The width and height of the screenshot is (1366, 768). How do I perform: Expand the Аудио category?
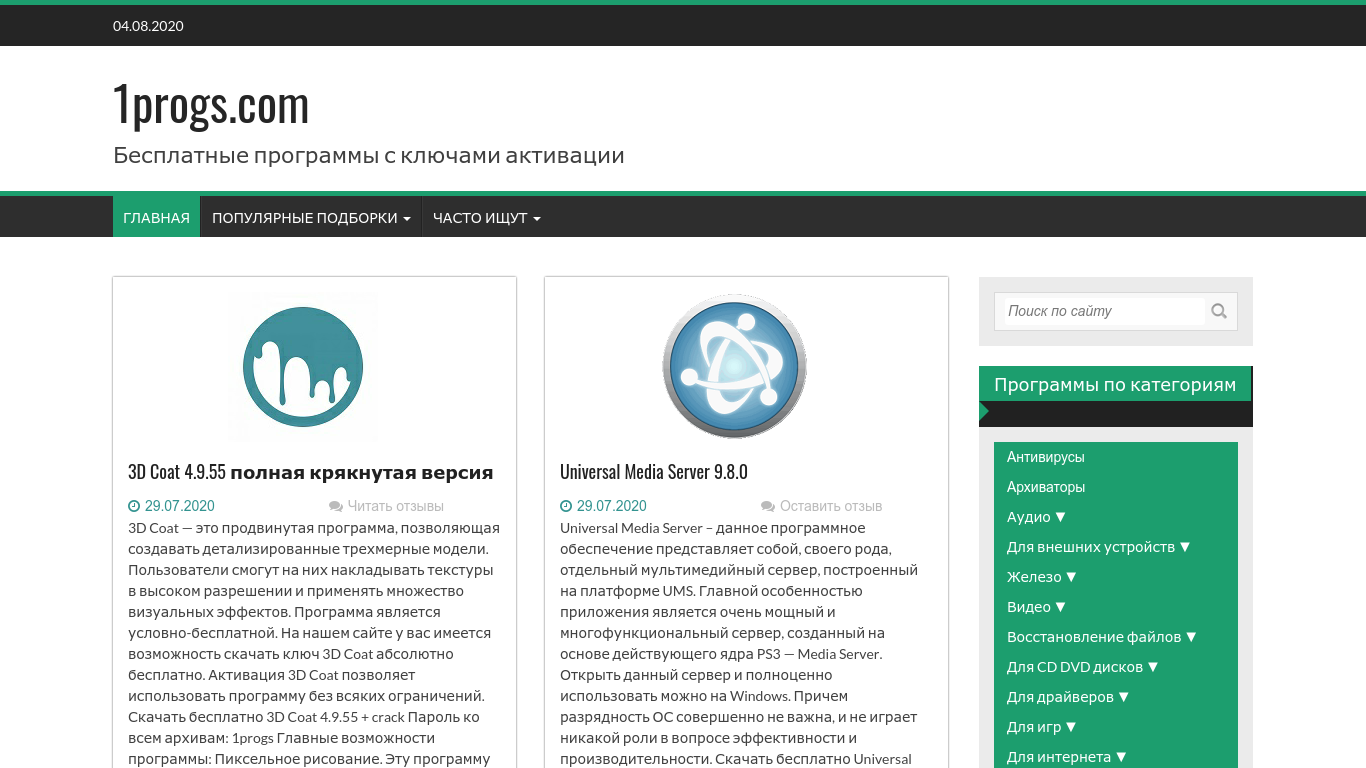click(x=1037, y=517)
